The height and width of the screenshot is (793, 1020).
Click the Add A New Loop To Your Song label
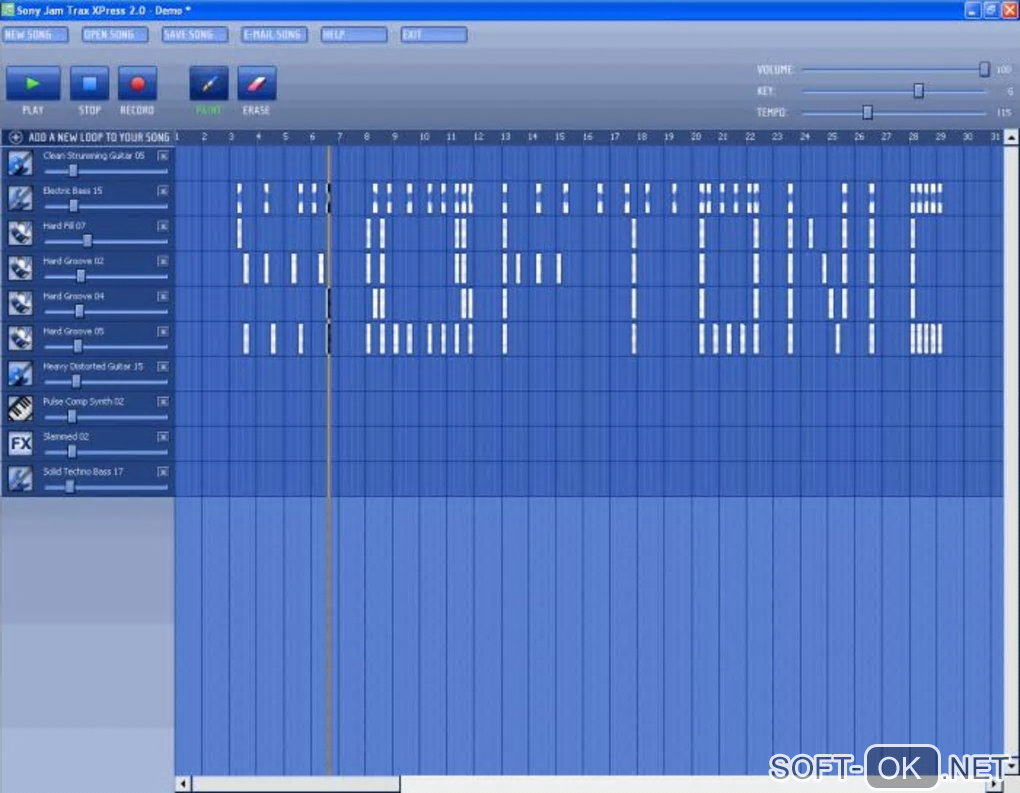[x=99, y=137]
